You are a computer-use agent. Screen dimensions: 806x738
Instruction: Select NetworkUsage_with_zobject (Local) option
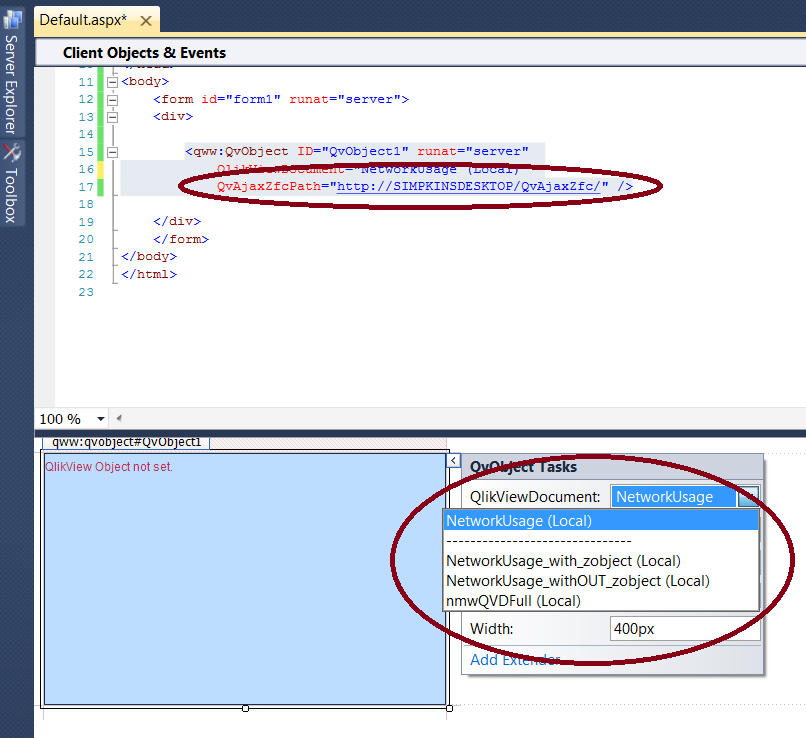(x=563, y=561)
